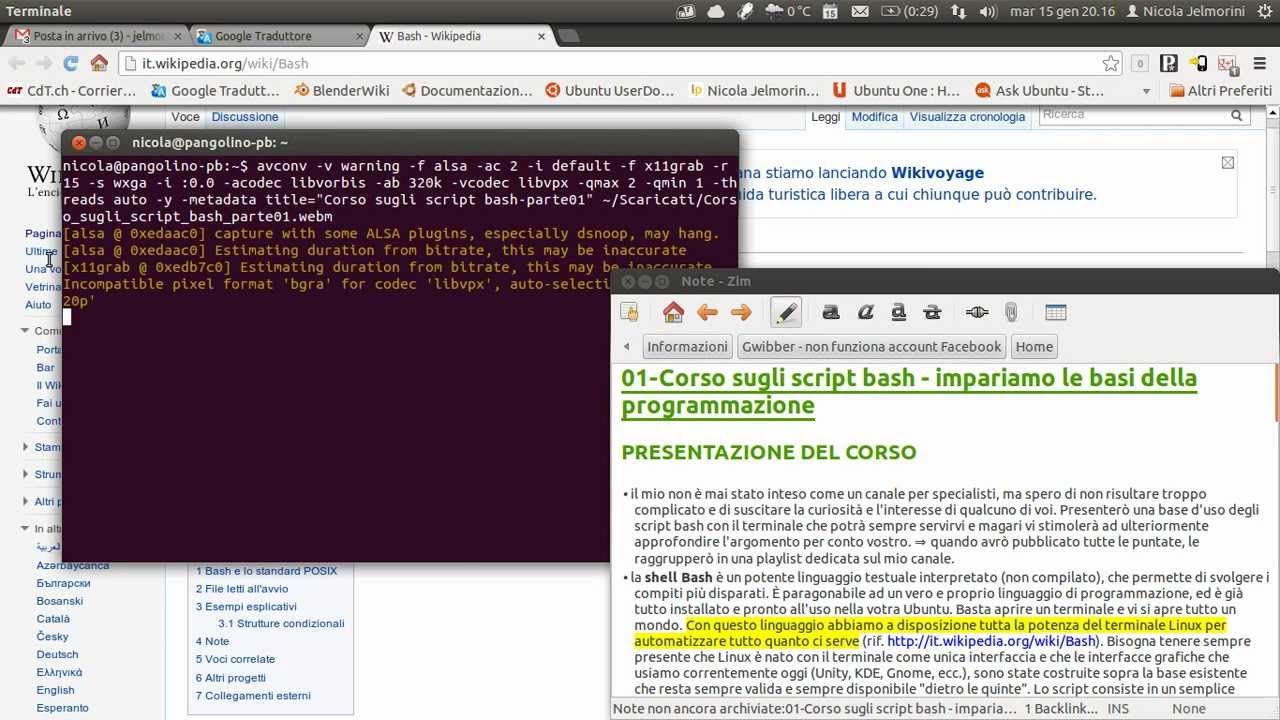Expand the 'Altri p...' sidebar section
Viewport: 1280px width, 720px height.
pos(25,501)
